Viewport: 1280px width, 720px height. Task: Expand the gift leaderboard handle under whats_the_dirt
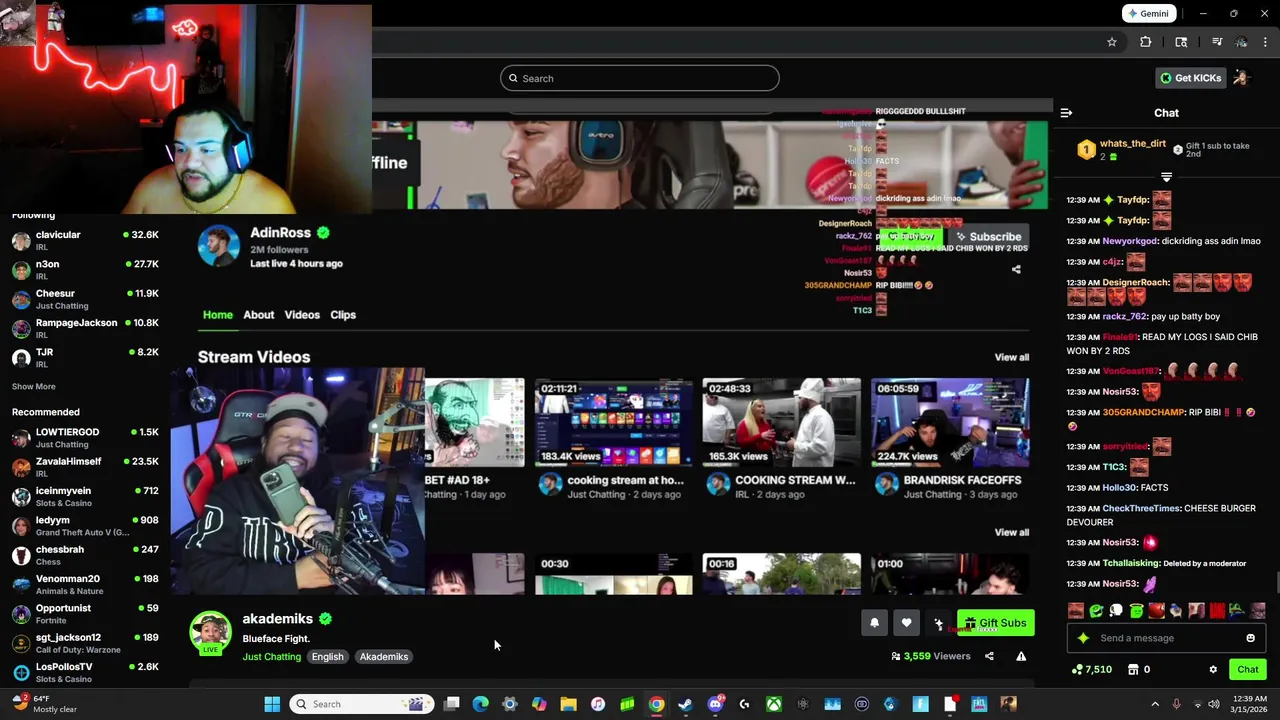[x=1166, y=177]
